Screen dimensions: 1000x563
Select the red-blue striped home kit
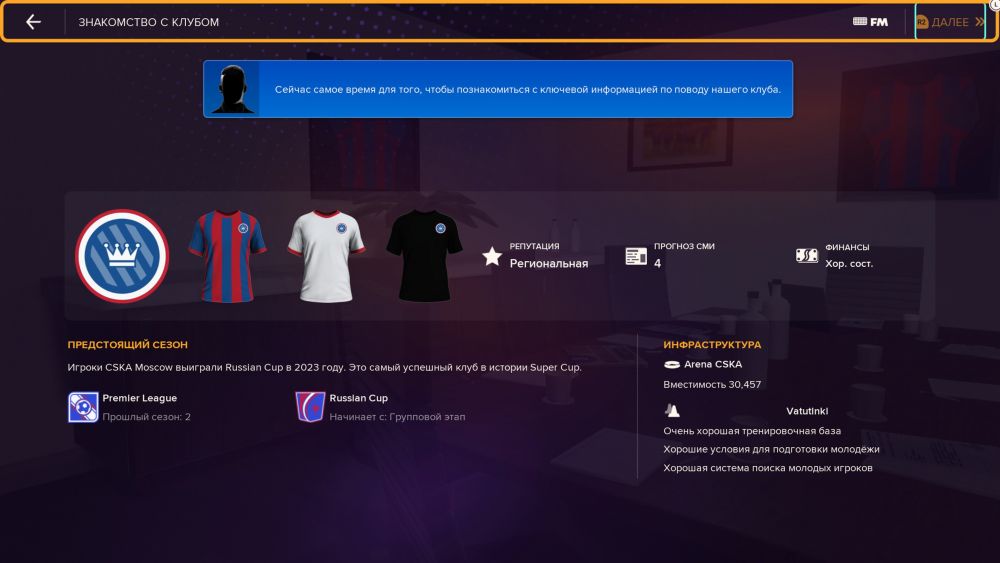(x=227, y=256)
